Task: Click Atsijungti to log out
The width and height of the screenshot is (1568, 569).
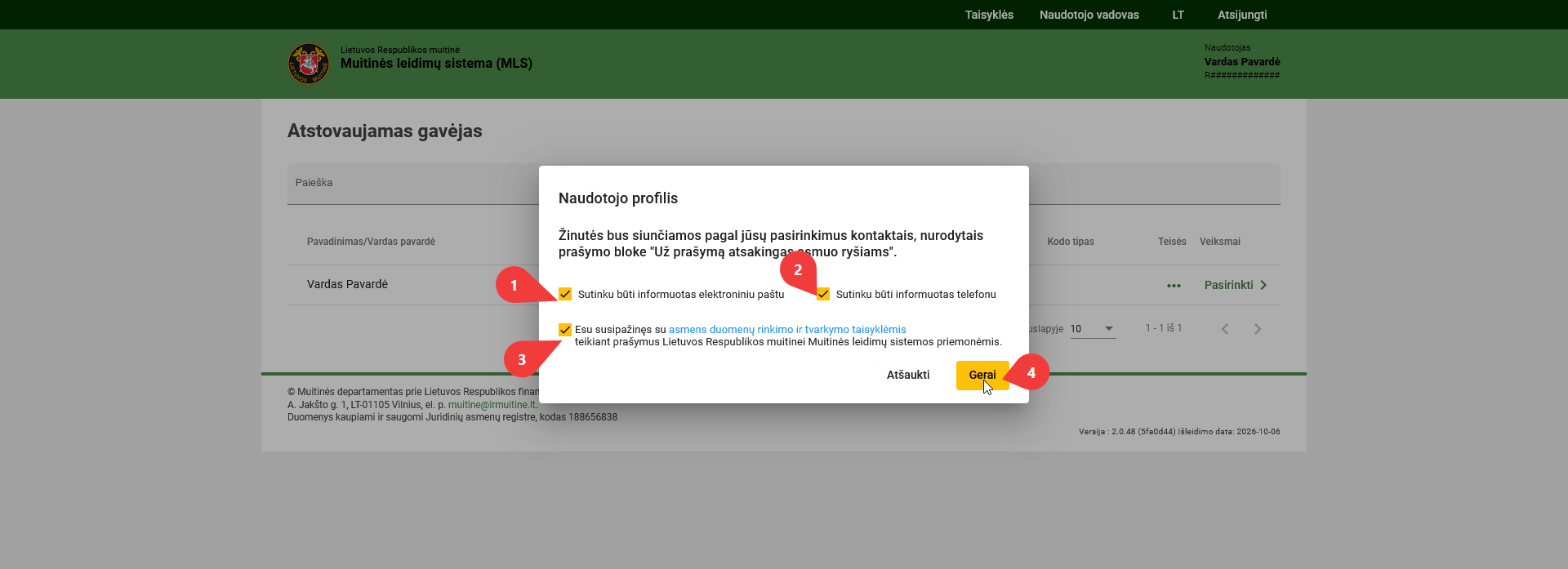Action: tap(1242, 15)
